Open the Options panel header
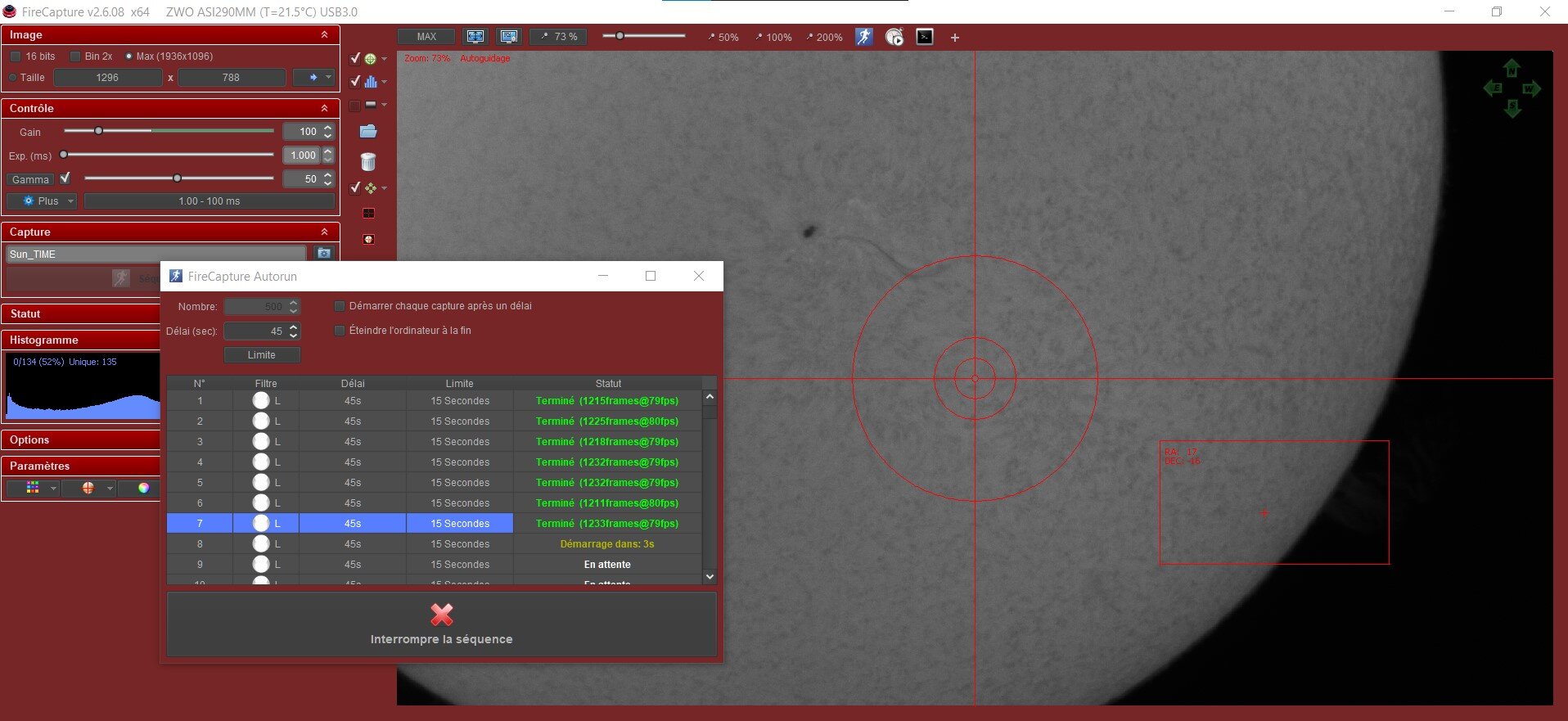 pyautogui.click(x=29, y=439)
